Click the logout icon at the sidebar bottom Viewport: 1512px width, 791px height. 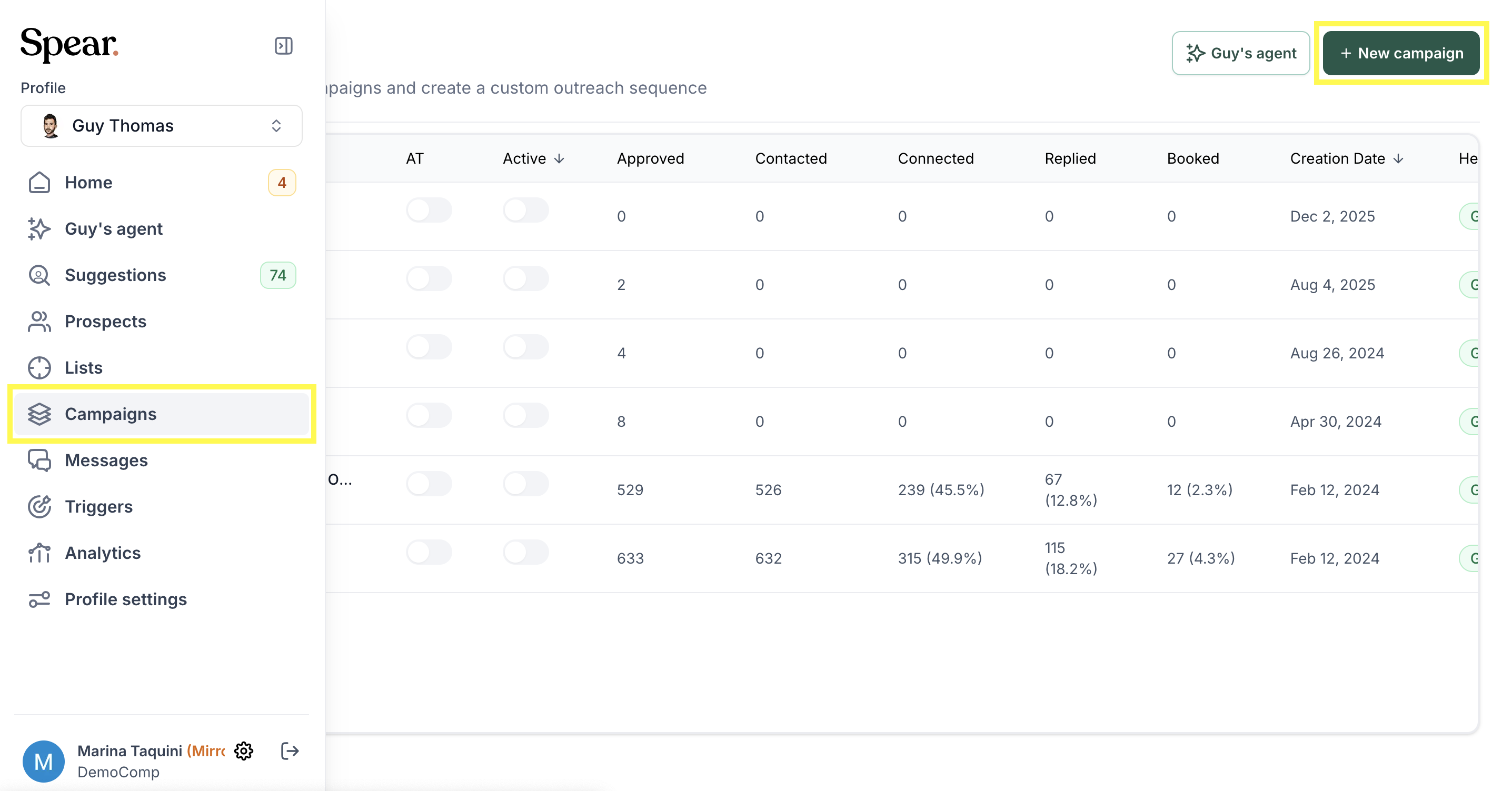[x=290, y=750]
